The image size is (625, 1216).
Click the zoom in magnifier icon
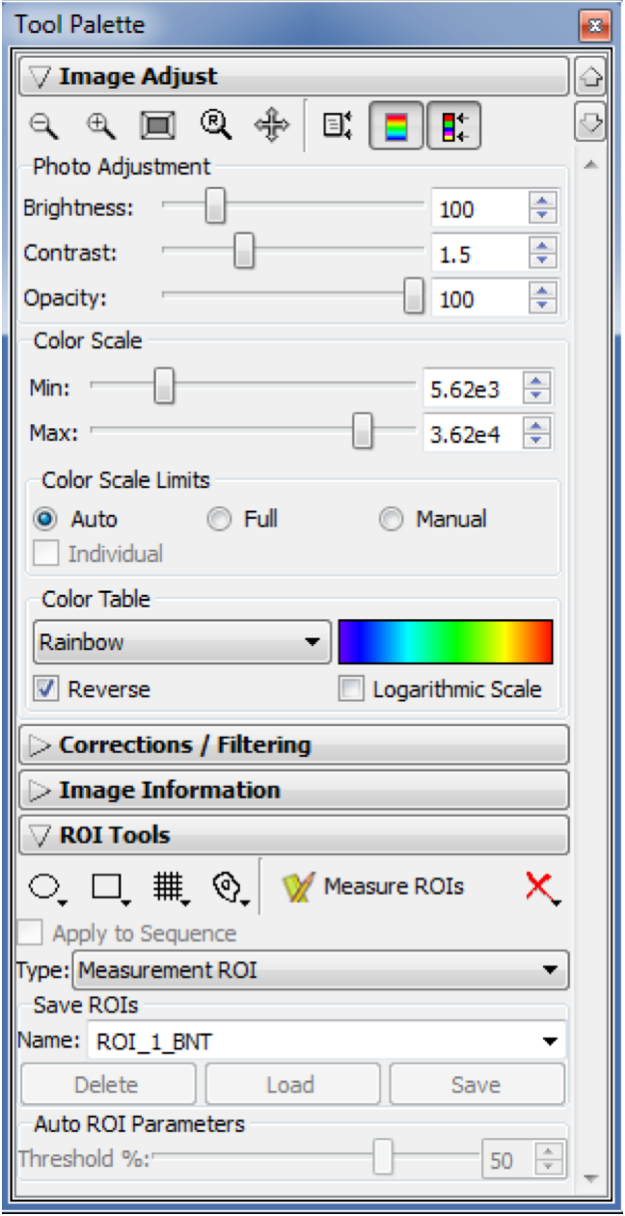99,126
